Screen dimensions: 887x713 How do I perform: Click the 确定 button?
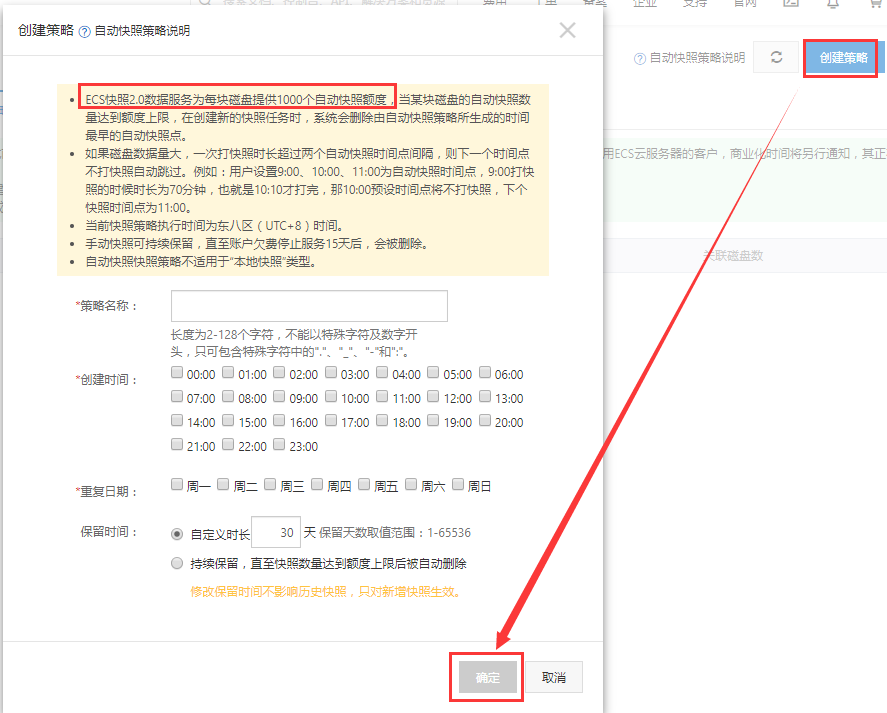[487, 677]
